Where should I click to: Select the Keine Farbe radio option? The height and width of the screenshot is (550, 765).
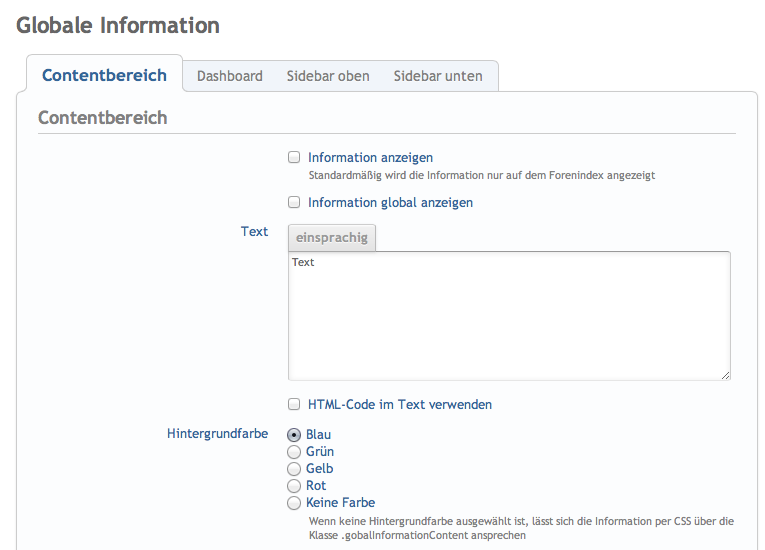[x=294, y=503]
